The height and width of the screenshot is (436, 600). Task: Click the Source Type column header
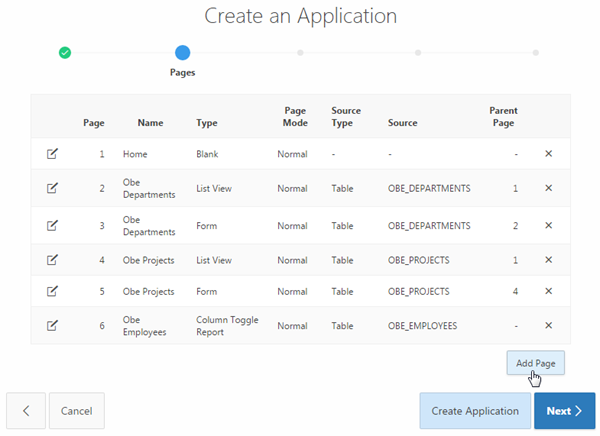click(x=346, y=117)
